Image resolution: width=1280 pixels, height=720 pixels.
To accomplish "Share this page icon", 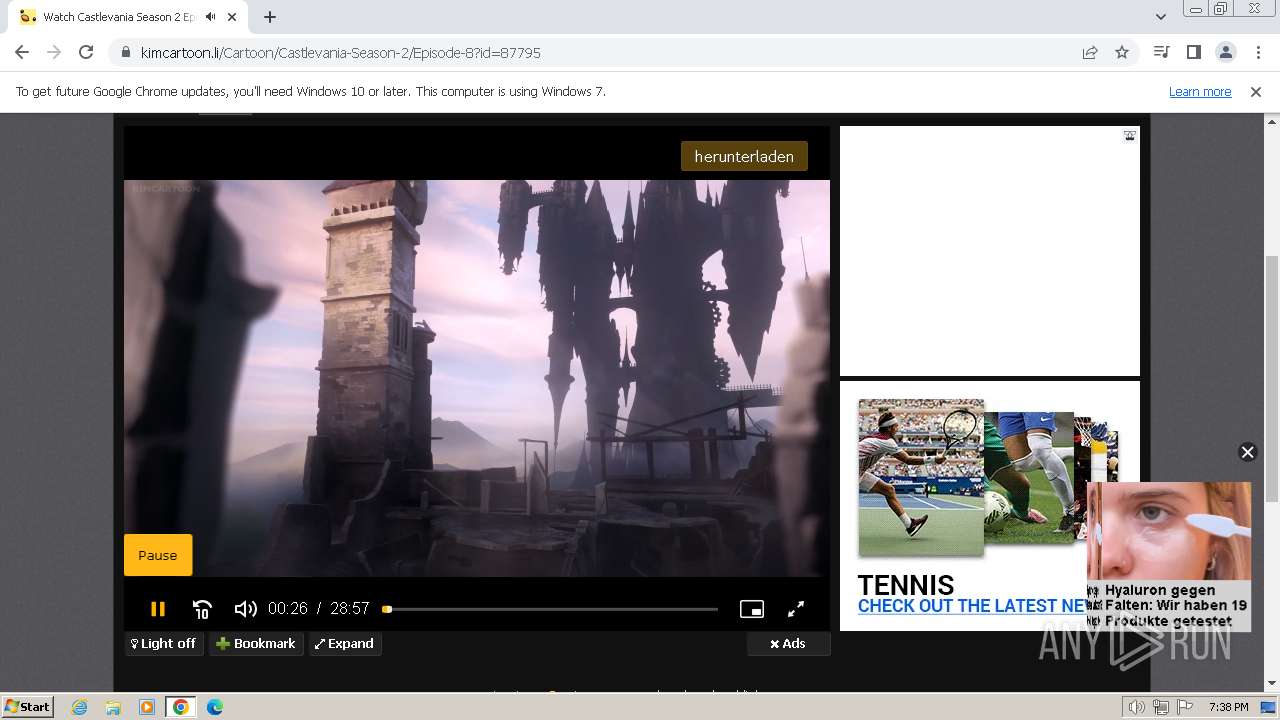I will 1090,52.
